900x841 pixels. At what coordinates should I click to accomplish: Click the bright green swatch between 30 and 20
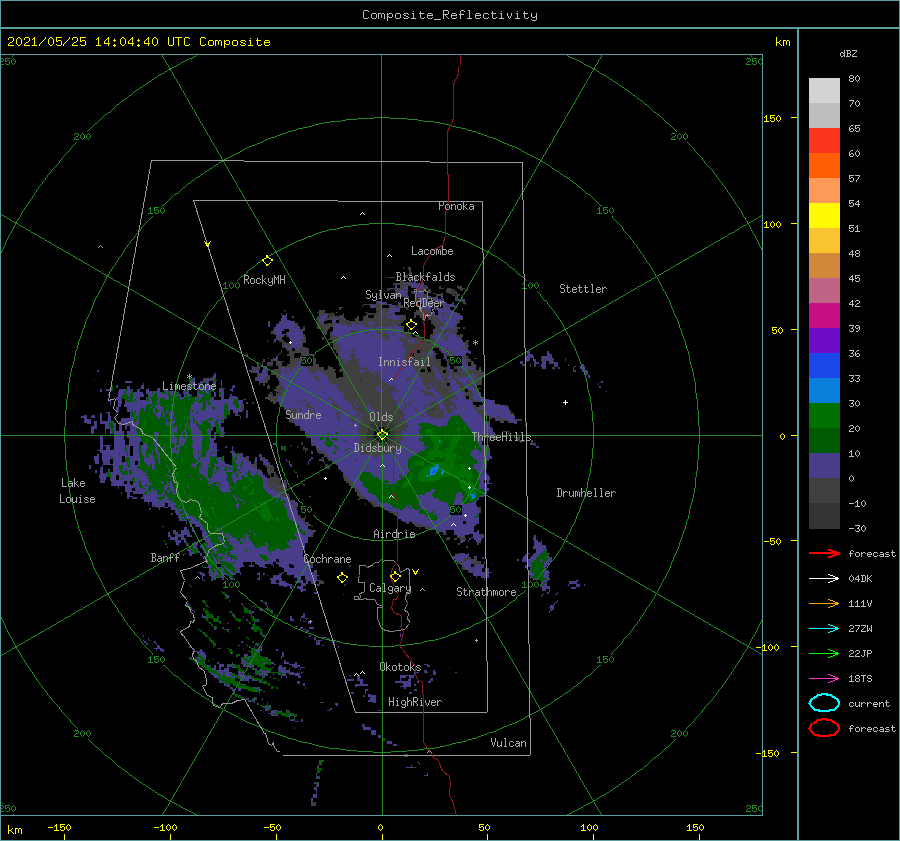pos(824,416)
